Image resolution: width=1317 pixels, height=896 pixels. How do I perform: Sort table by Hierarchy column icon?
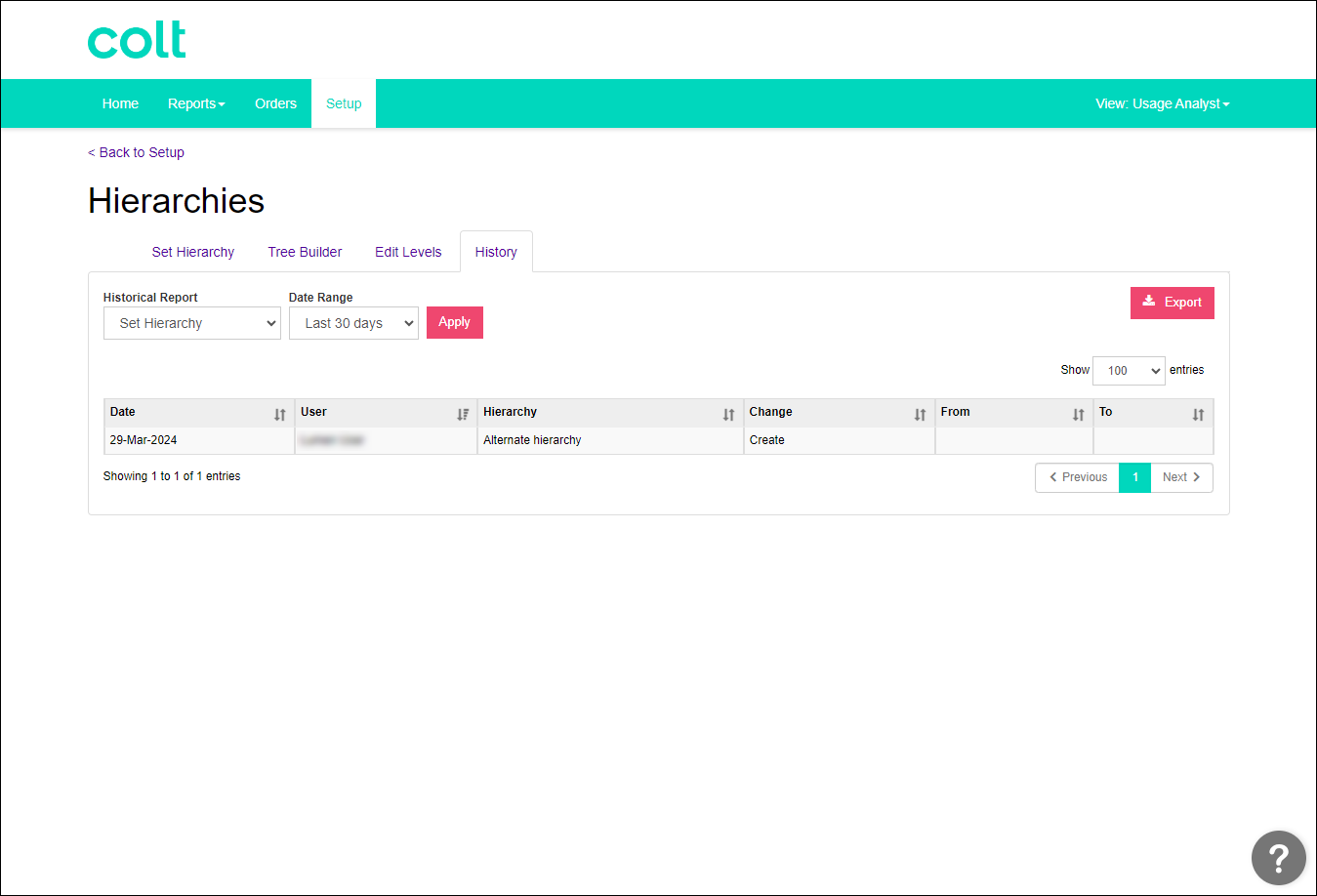point(728,414)
